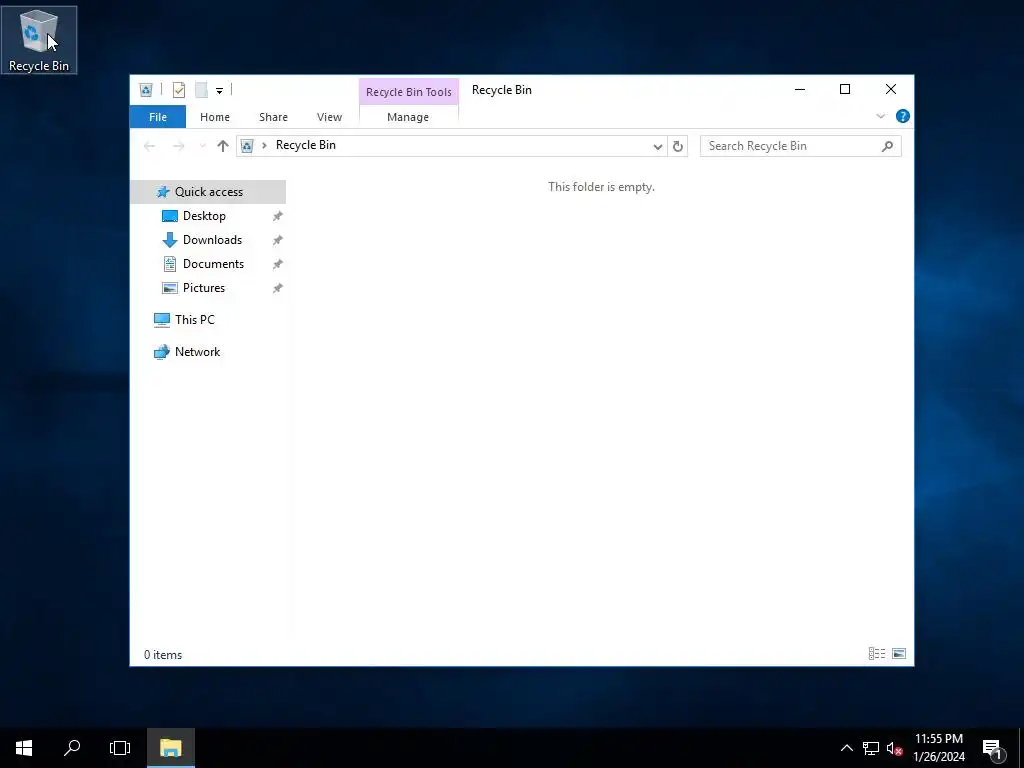Click File Explorer taskbar button
This screenshot has height=768, width=1024.
click(170, 748)
